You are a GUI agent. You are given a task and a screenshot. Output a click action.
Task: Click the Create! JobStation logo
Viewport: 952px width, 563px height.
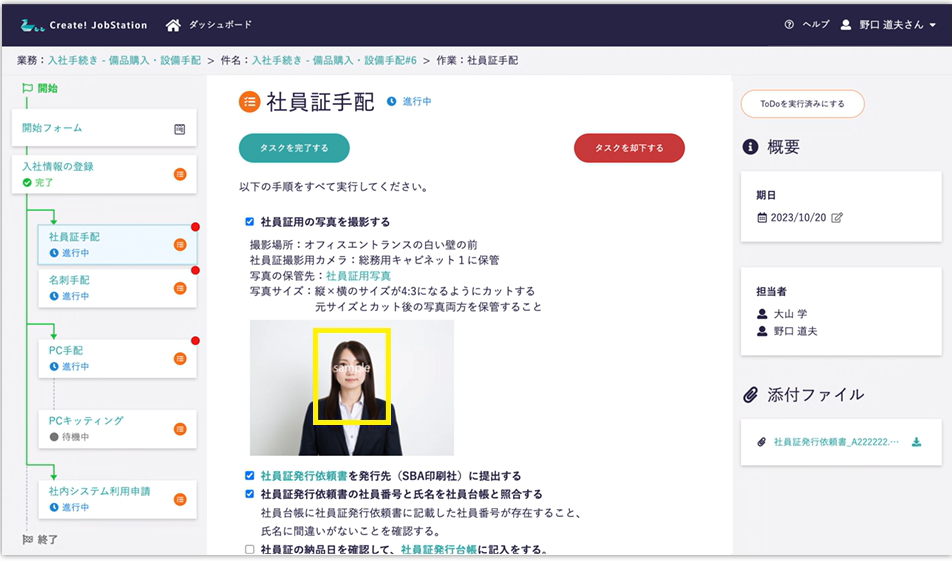tap(84, 25)
